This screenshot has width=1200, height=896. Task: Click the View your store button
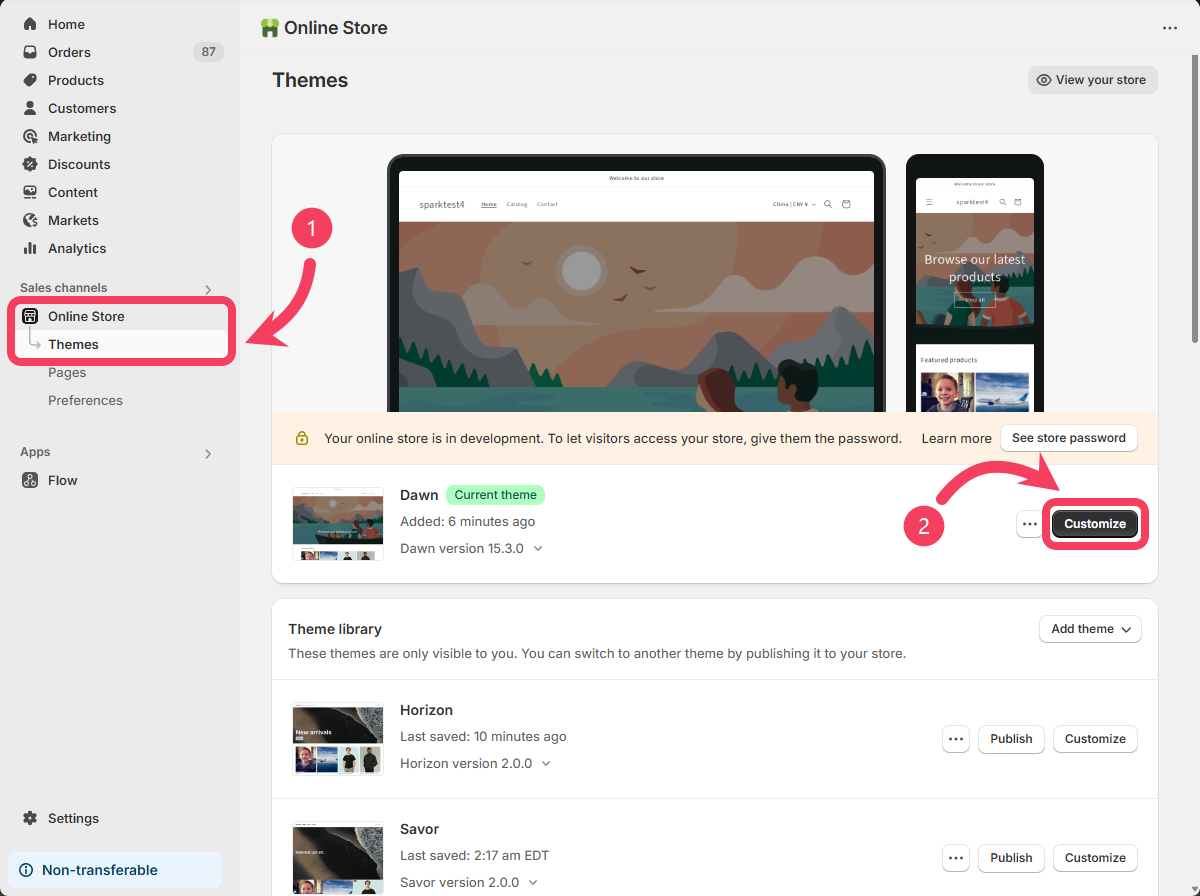[x=1092, y=80]
